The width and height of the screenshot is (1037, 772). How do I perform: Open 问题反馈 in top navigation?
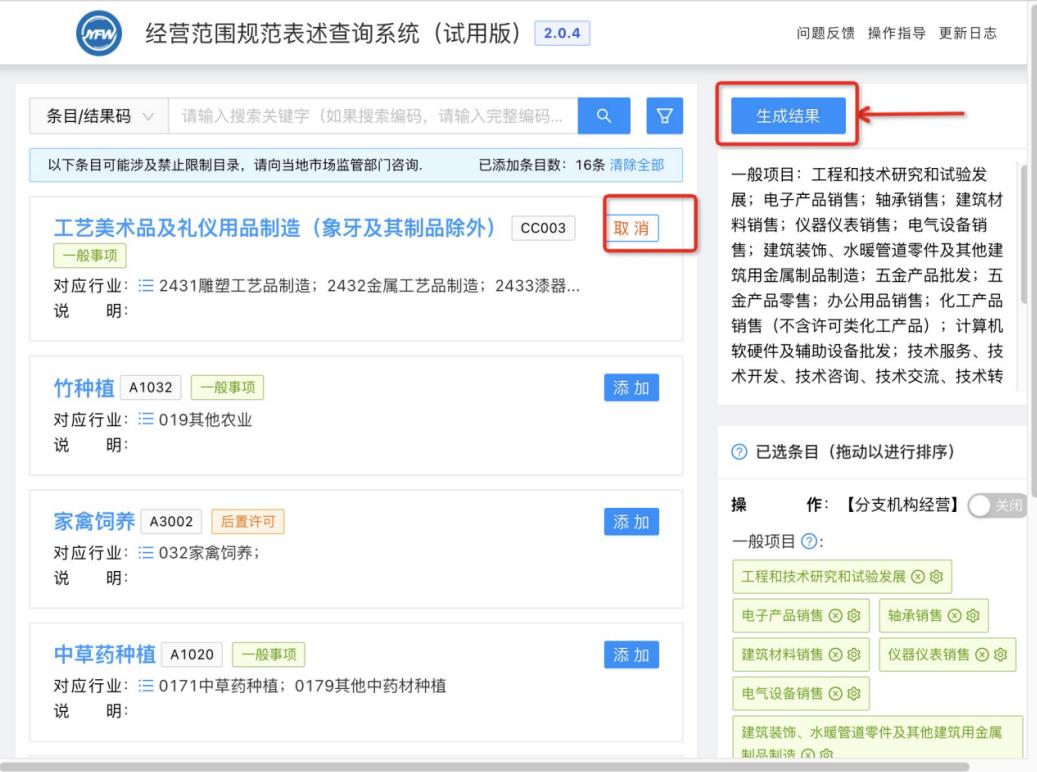tap(825, 34)
